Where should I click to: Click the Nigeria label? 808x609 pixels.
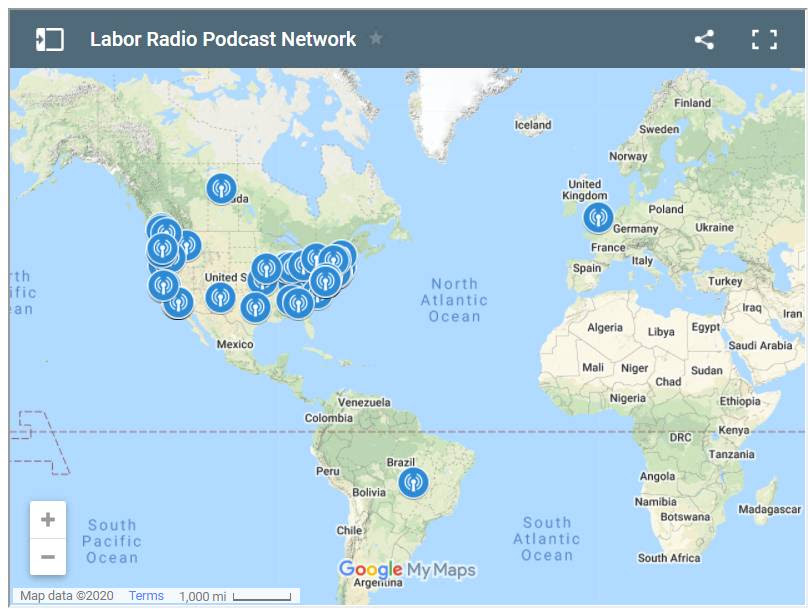point(628,398)
